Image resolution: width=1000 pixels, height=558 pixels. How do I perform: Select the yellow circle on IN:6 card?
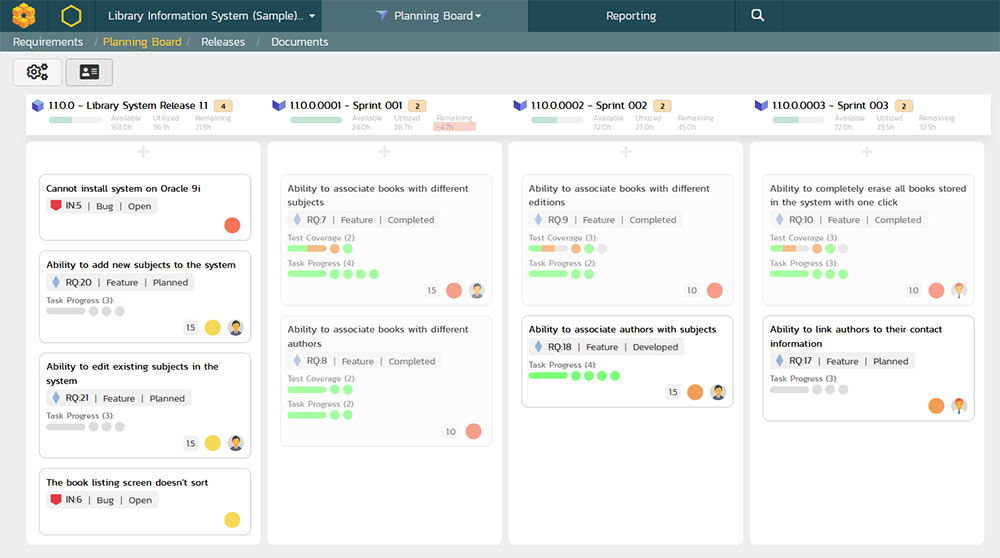(x=232, y=519)
